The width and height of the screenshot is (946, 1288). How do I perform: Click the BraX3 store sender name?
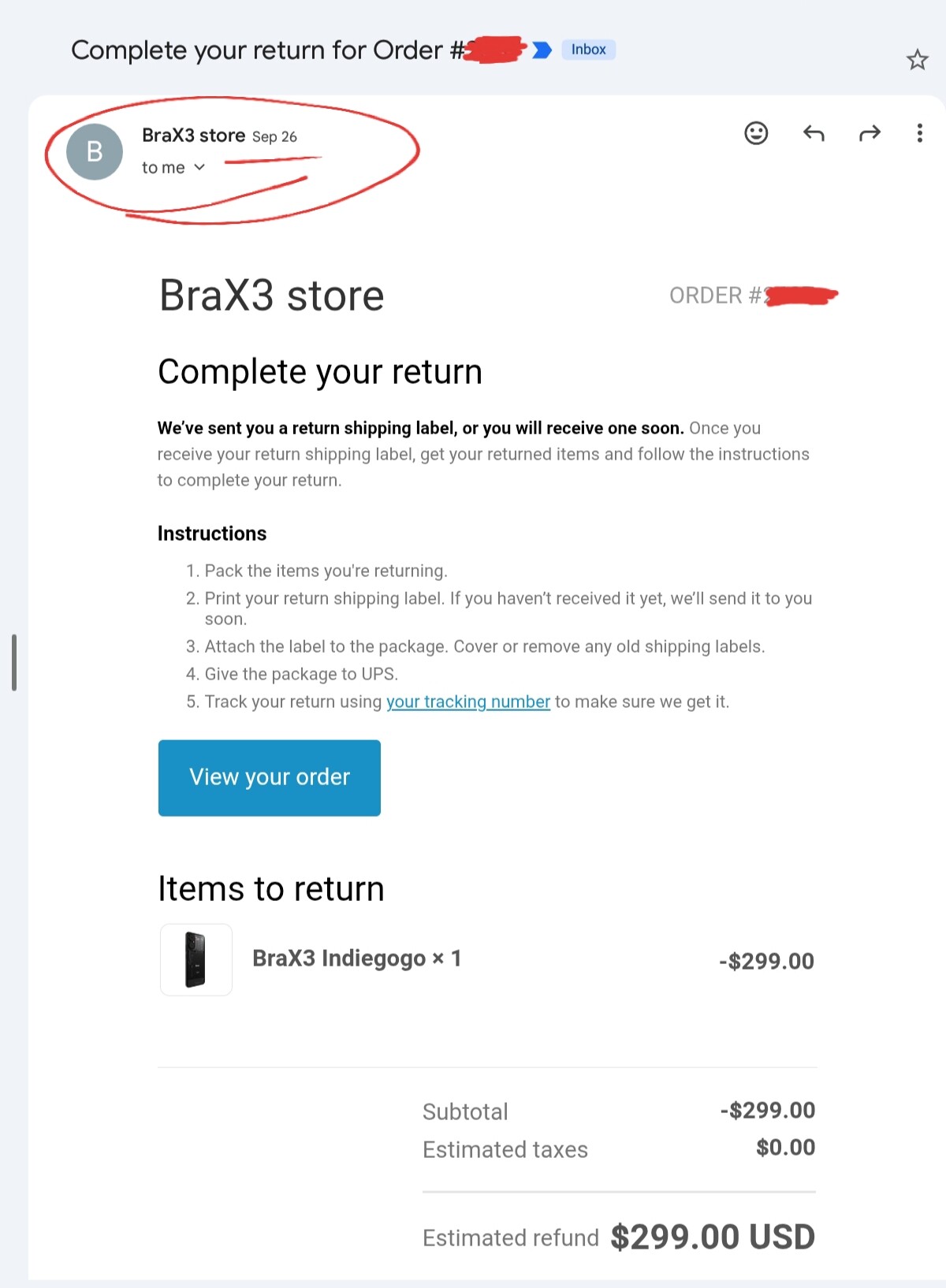point(193,136)
